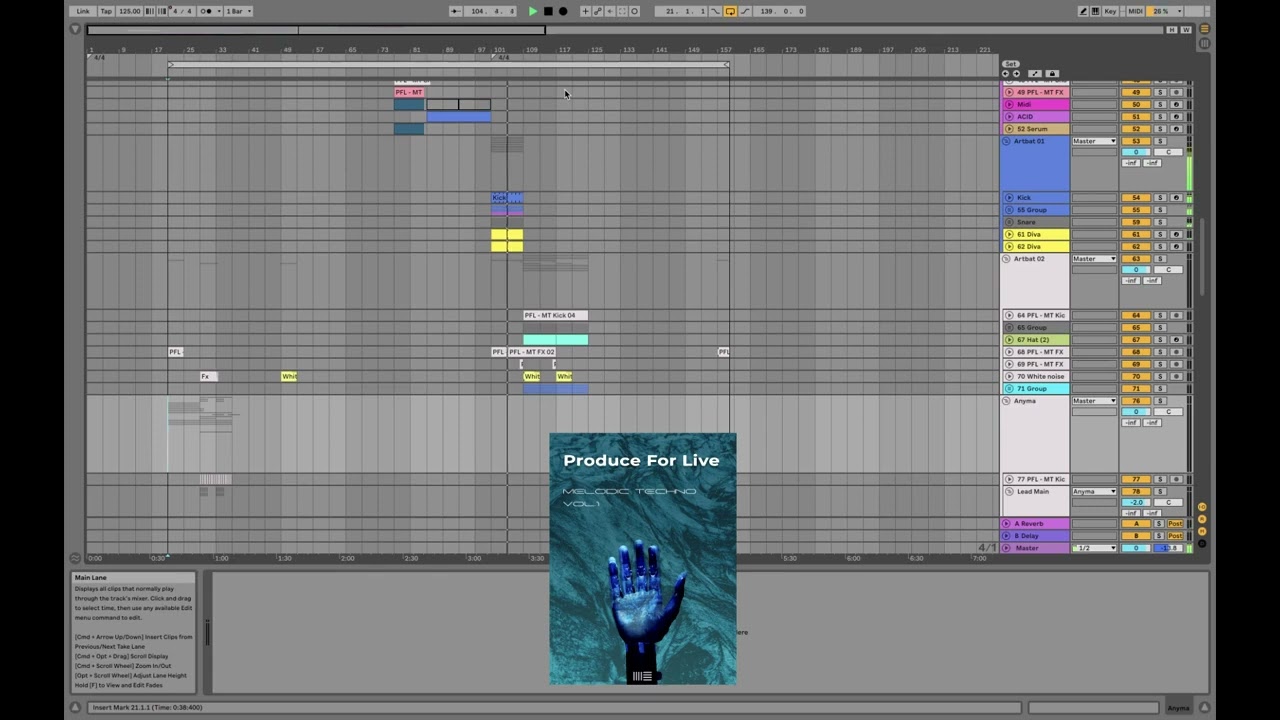Toggle Mixer section M button

(1202, 532)
